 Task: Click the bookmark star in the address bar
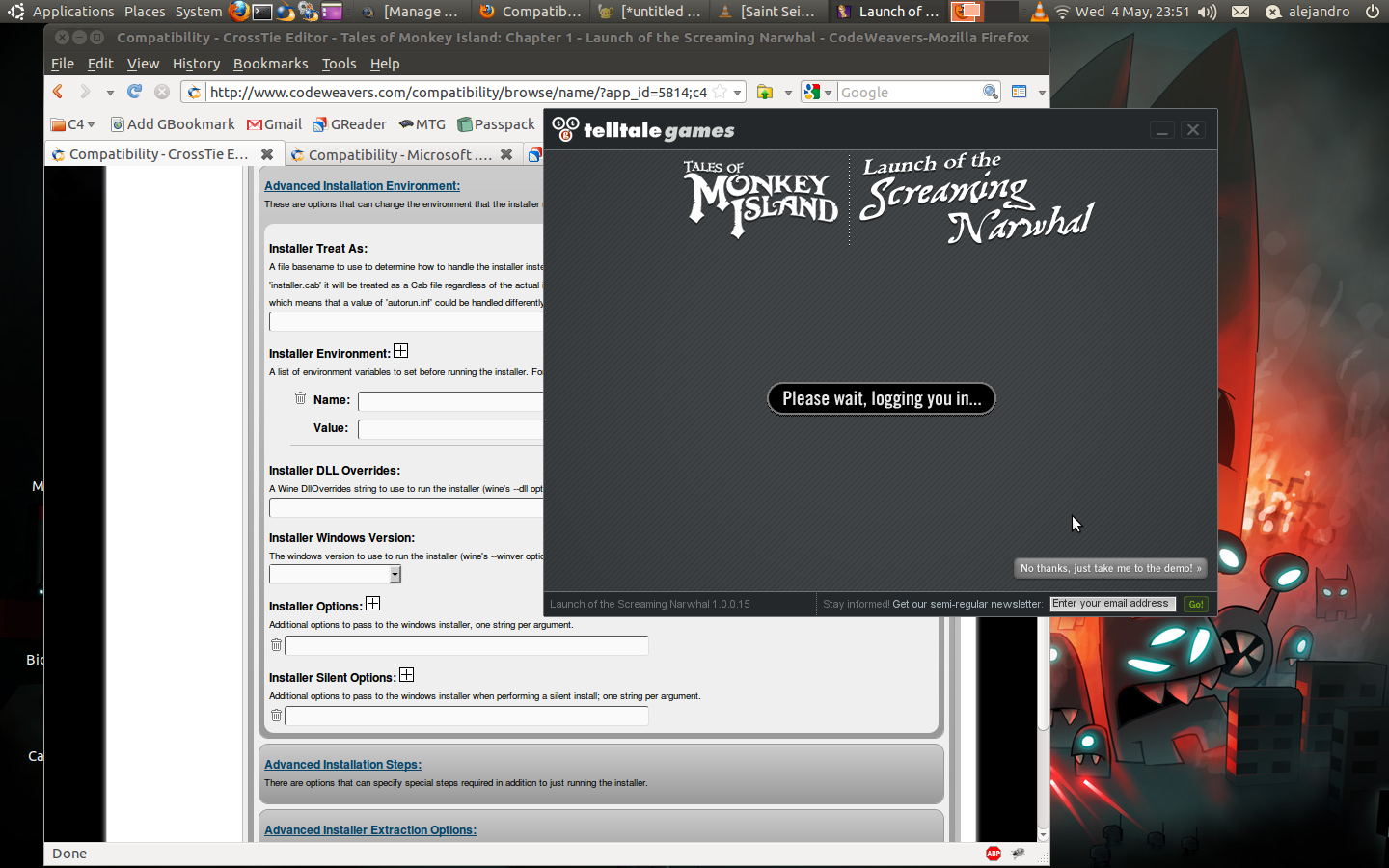pyautogui.click(x=717, y=92)
